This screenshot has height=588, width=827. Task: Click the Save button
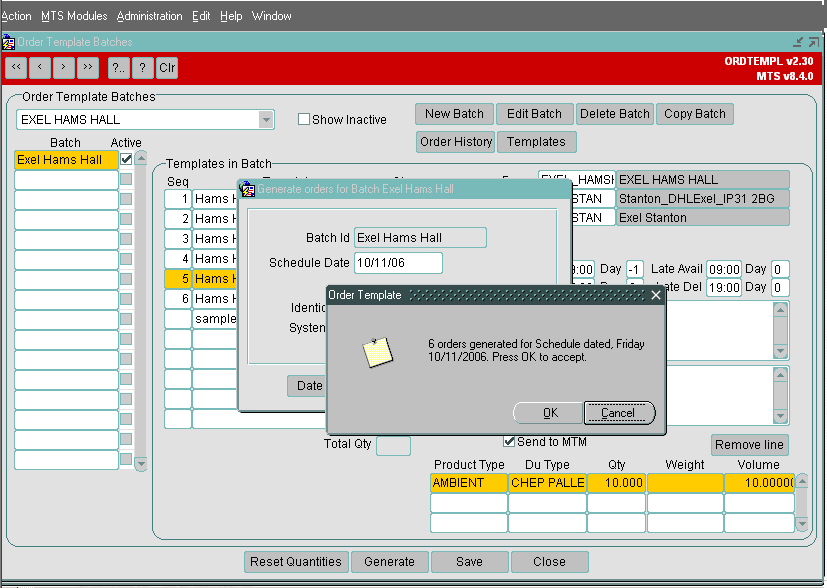coord(469,562)
